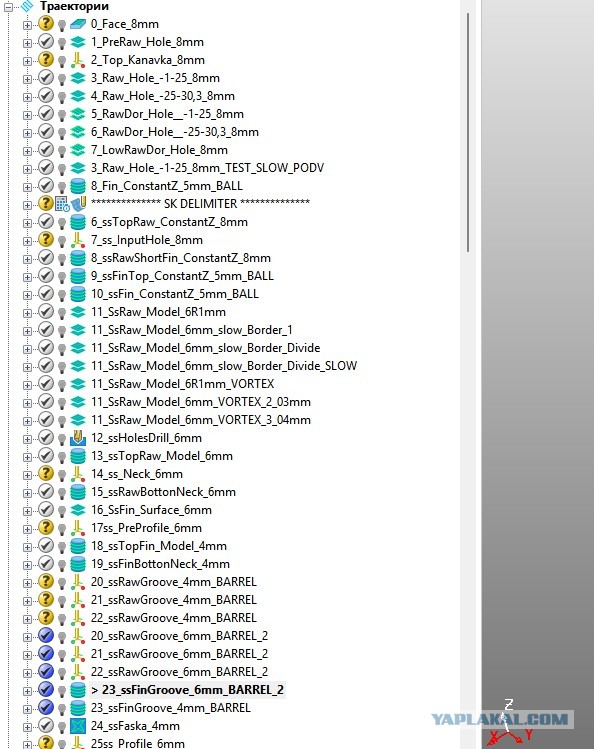This screenshot has width=594, height=749.
Task: Click the status question mark of 0_Face_8mm
Action: (46, 23)
